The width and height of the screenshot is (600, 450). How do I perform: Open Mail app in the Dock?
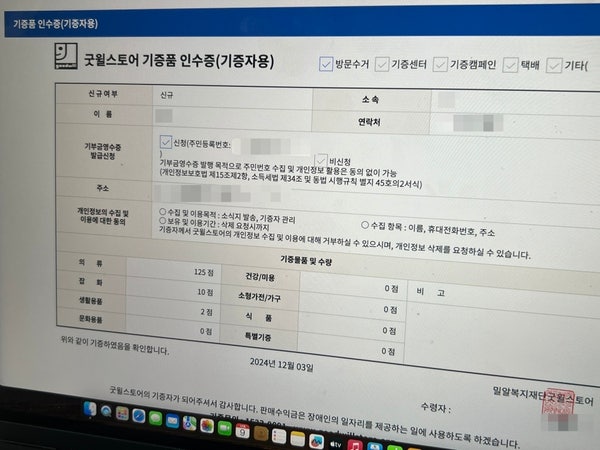[172, 421]
